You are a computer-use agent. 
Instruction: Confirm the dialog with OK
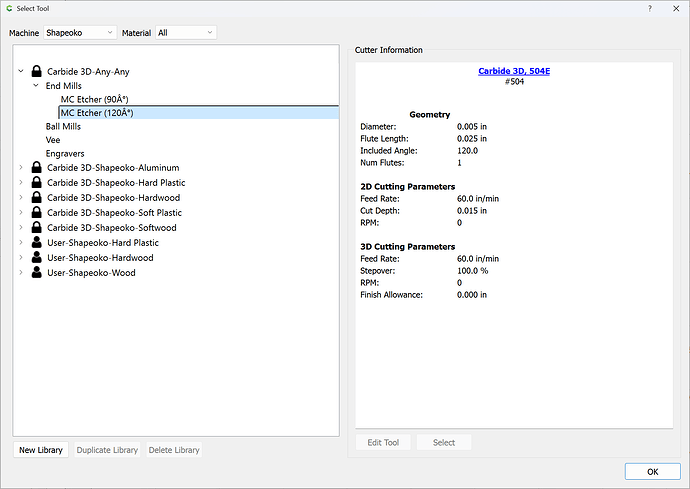tap(653, 471)
